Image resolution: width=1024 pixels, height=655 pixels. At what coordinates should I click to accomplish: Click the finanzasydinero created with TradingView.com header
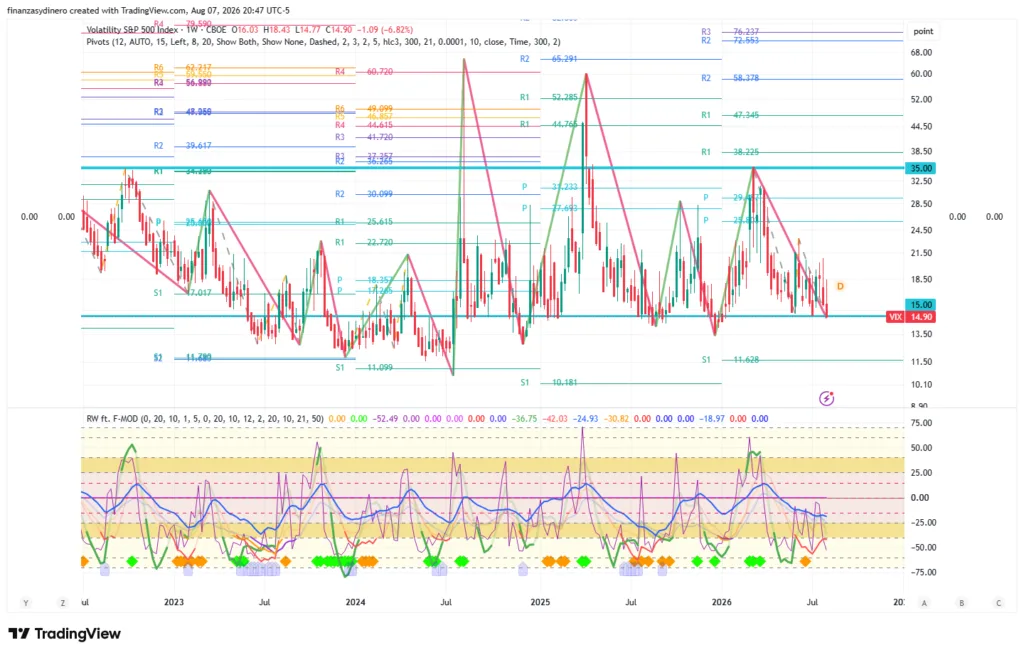[x=148, y=10]
